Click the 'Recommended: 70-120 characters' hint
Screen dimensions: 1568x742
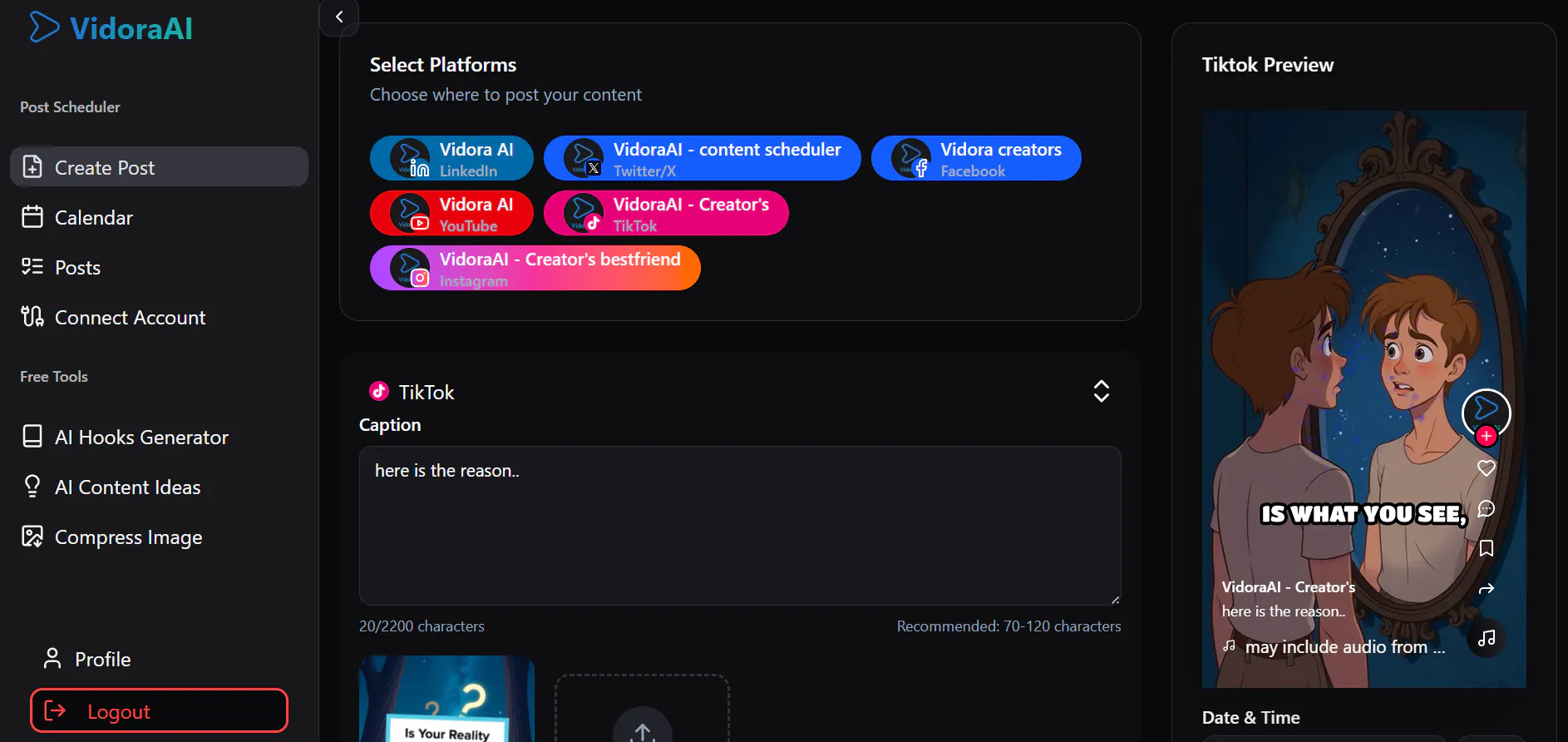1008,626
